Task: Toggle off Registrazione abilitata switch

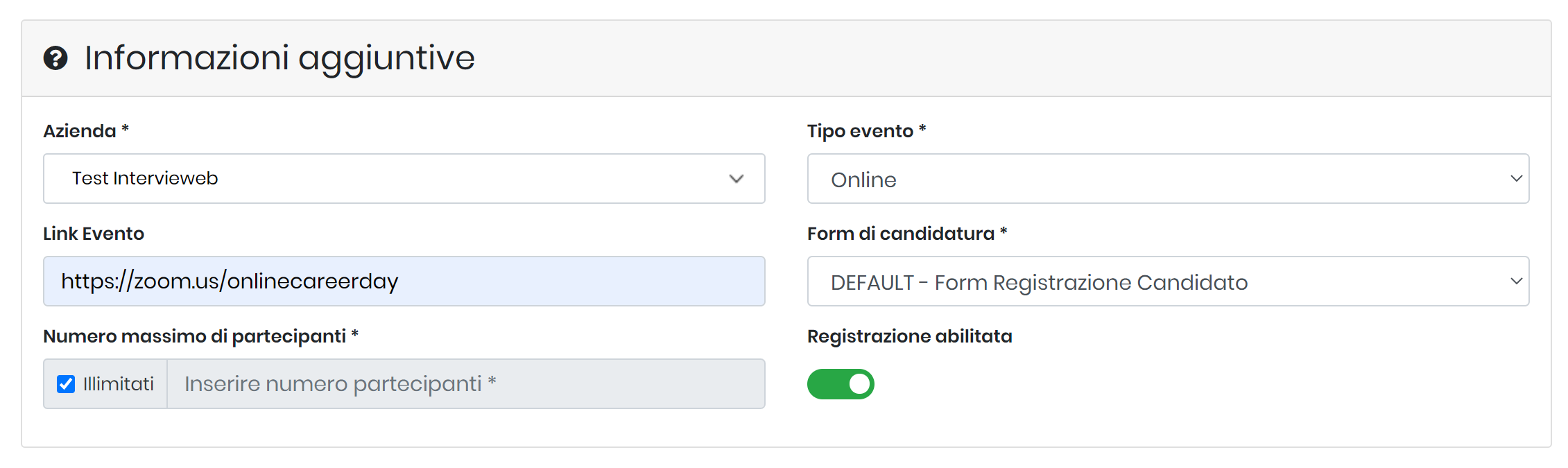Action: (x=841, y=384)
